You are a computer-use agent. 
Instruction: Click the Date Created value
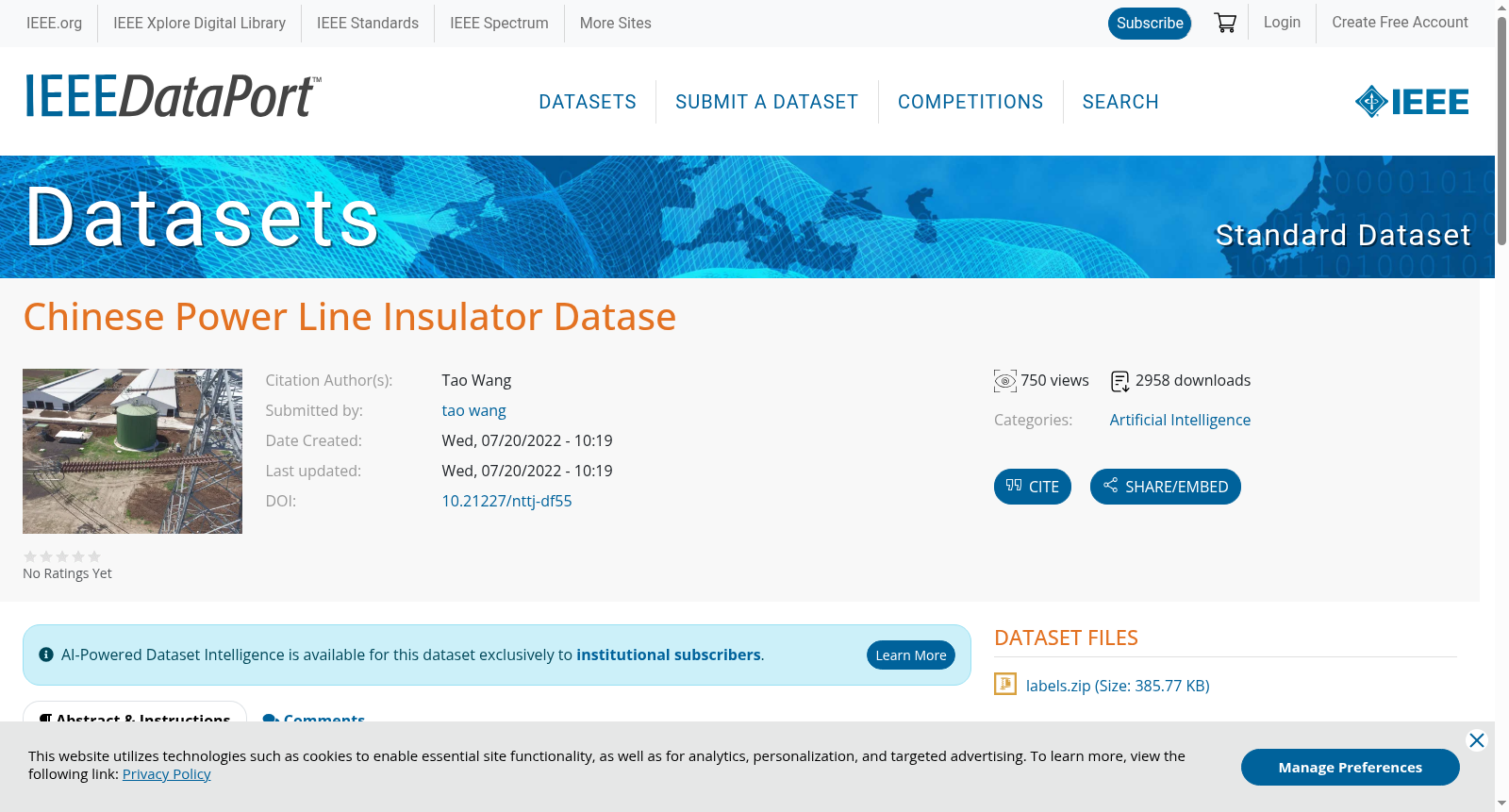(527, 441)
